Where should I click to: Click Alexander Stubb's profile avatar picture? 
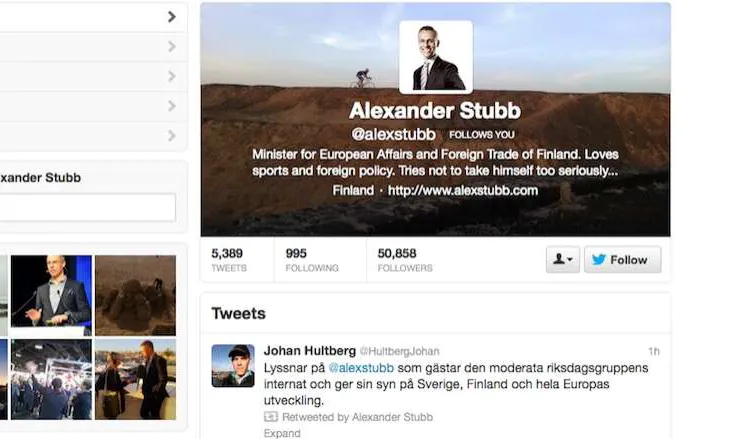436,57
